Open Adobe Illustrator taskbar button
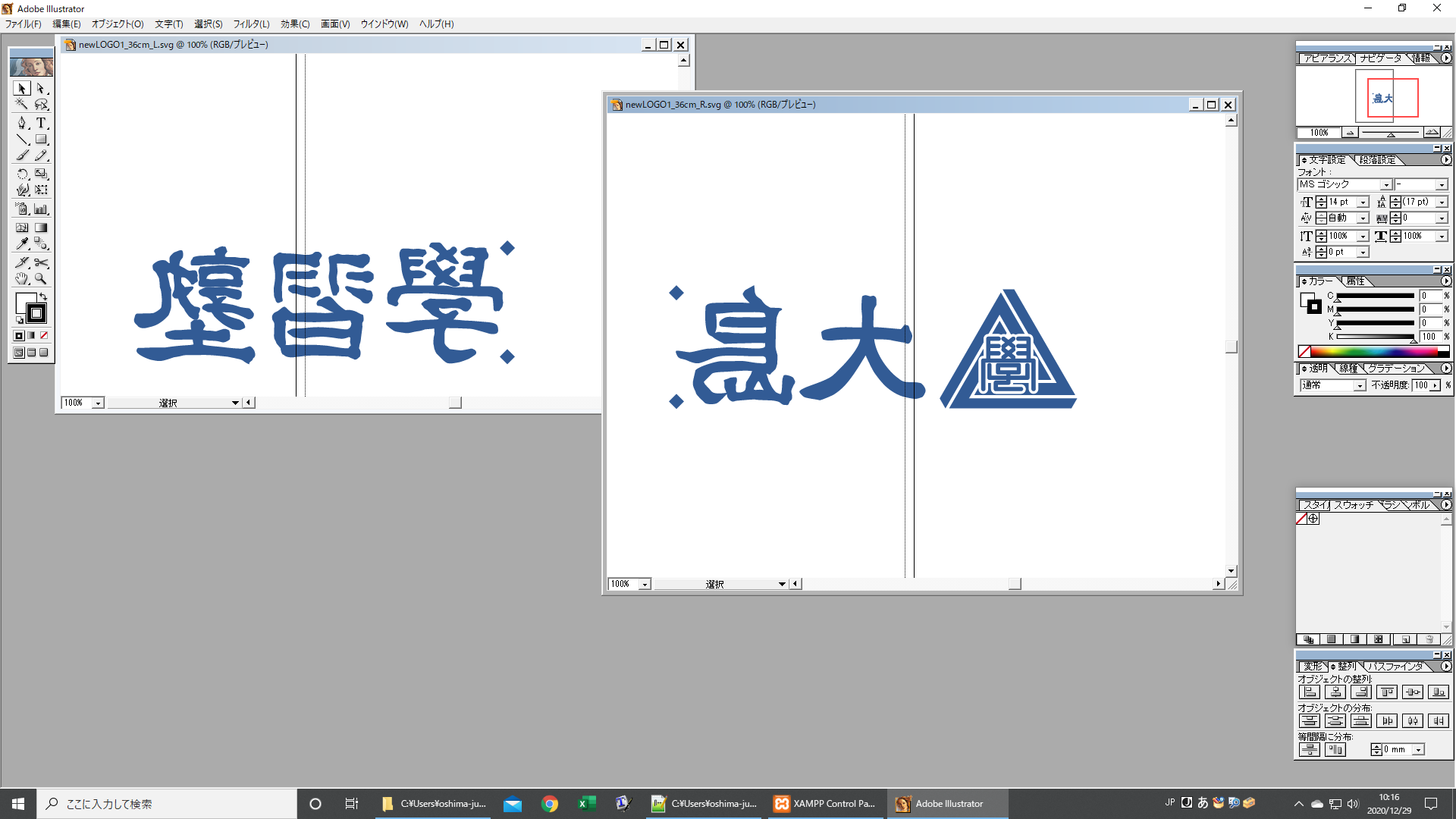1456x819 pixels. (x=947, y=804)
